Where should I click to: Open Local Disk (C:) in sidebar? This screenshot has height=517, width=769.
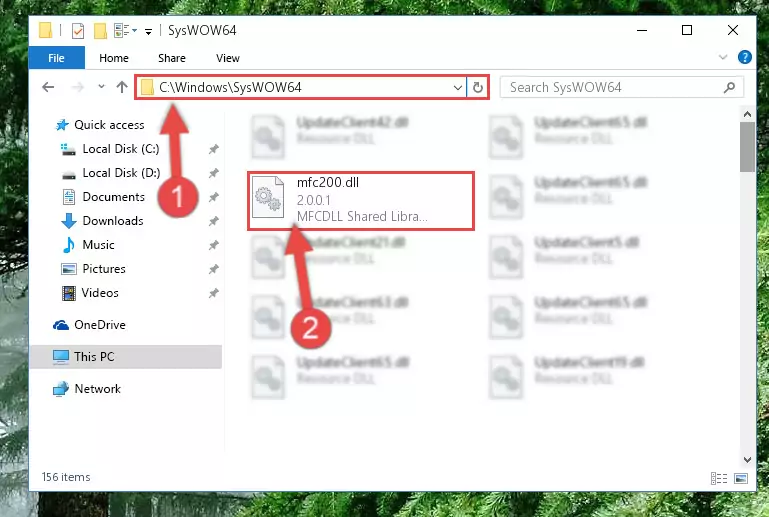pyautogui.click(x=121, y=149)
